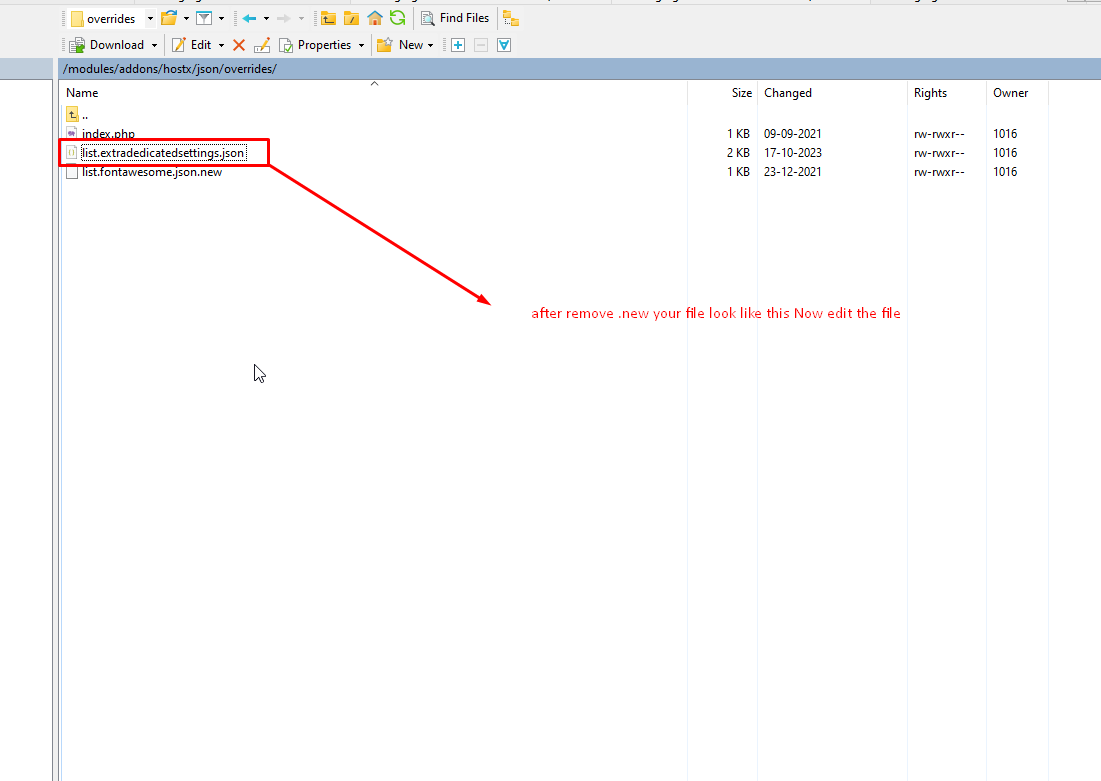
Task: Click the filter files funnel icon
Action: click(x=204, y=18)
